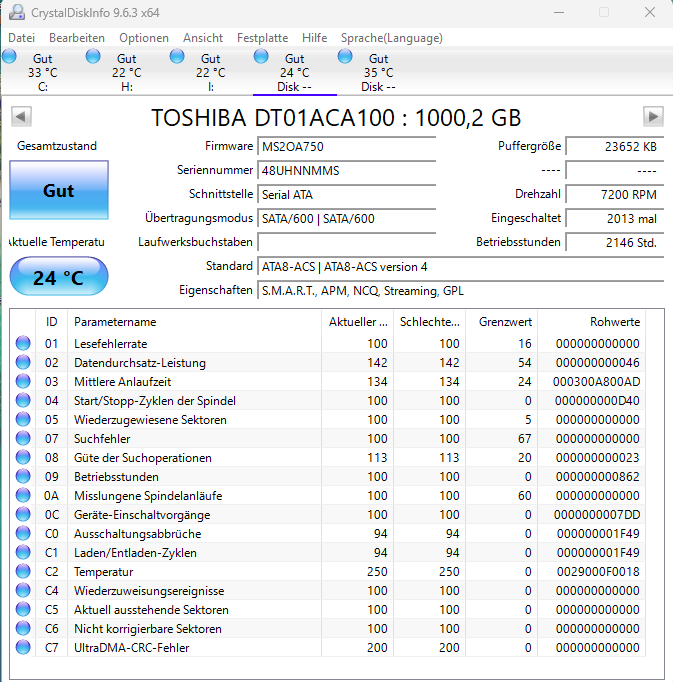Screen dimensions: 673x682
Task: Click status orb of ID 09 Betriebsstunden row
Action: [23, 476]
